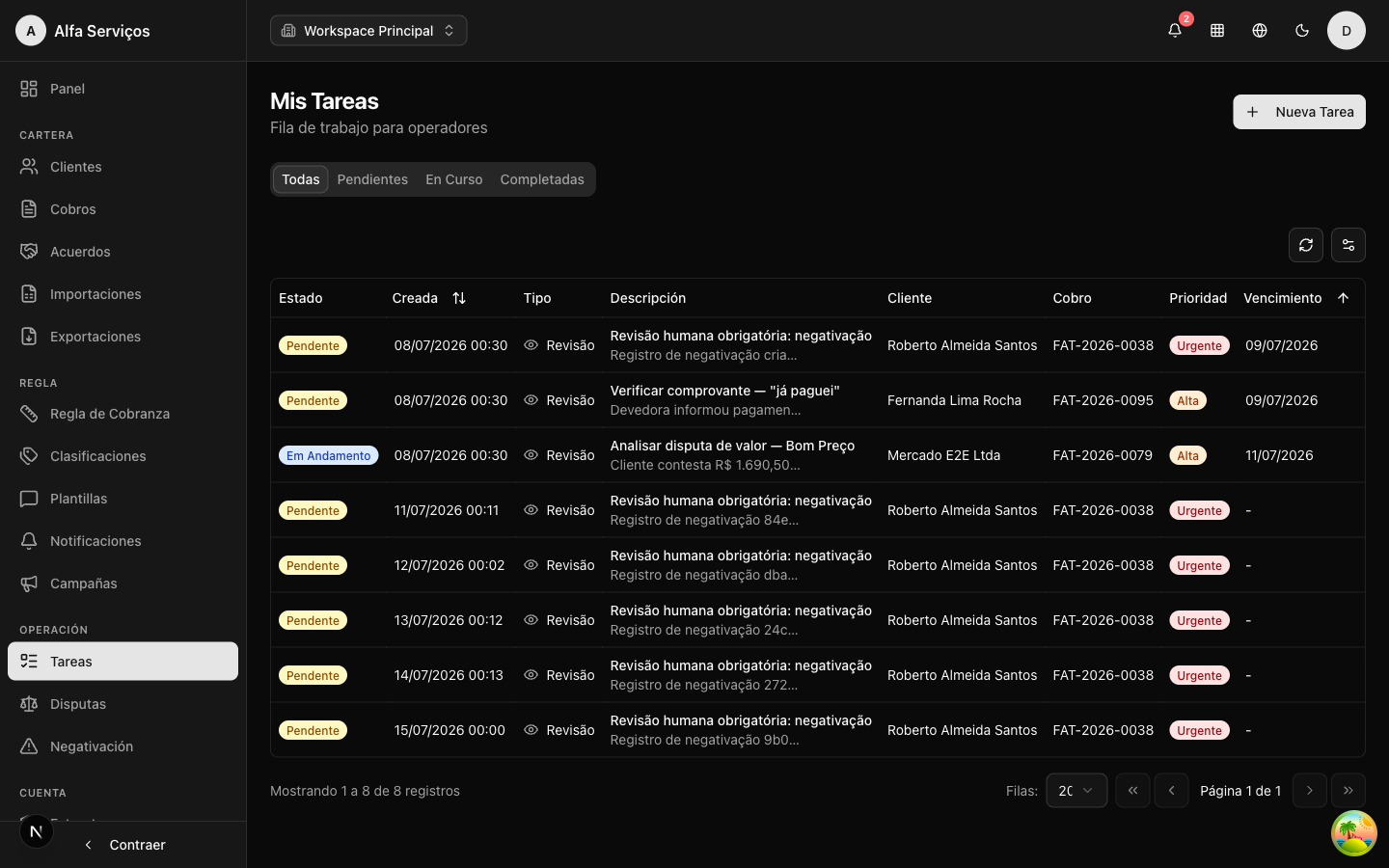Switch to the Completadas tab
This screenshot has height=868, width=1389.
542,179
